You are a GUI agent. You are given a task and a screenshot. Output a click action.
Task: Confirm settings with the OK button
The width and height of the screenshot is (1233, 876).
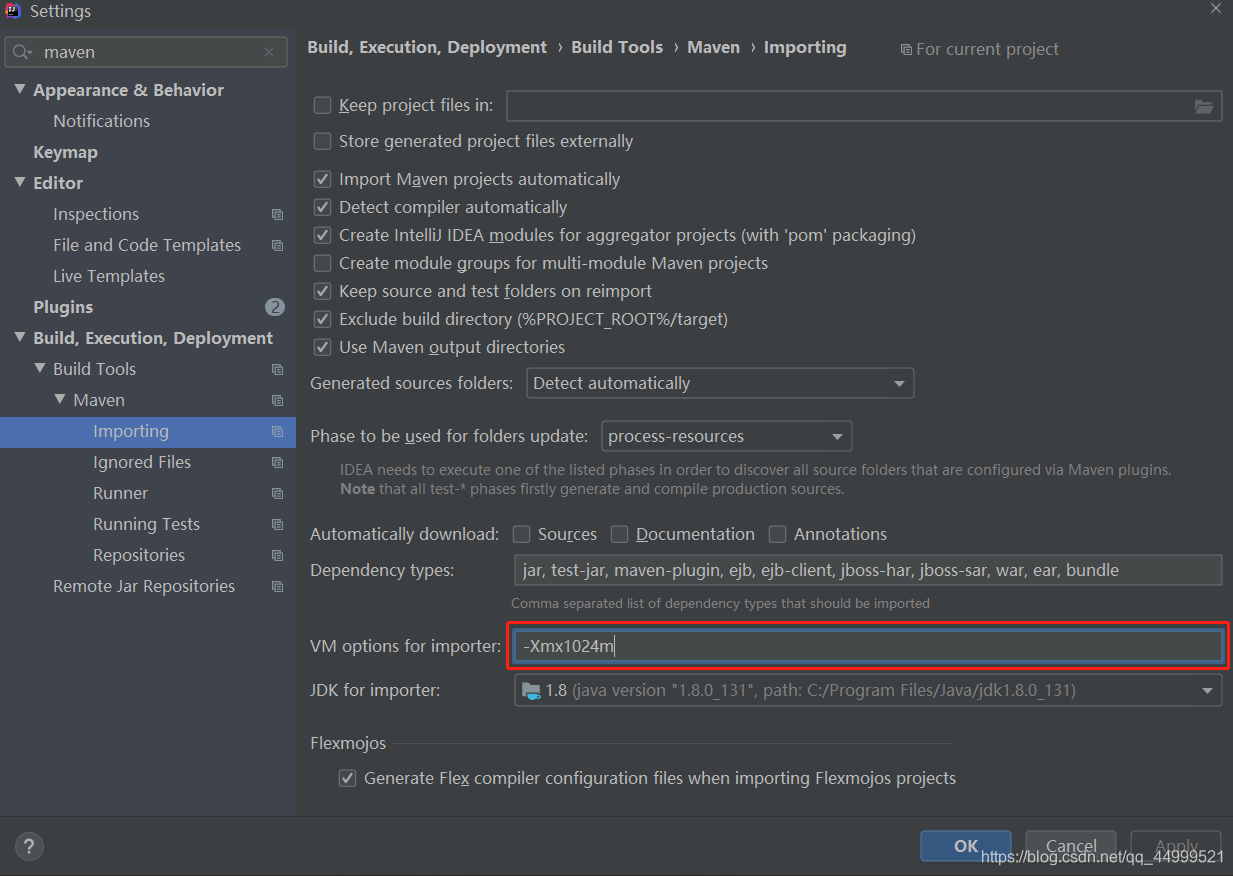[966, 846]
